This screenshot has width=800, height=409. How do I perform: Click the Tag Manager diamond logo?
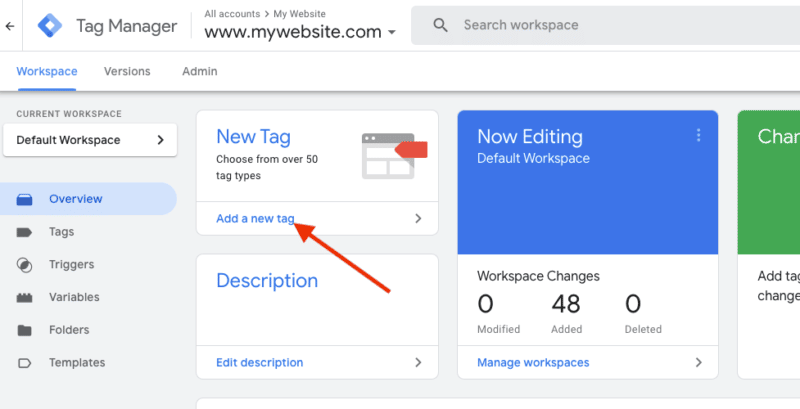click(50, 25)
